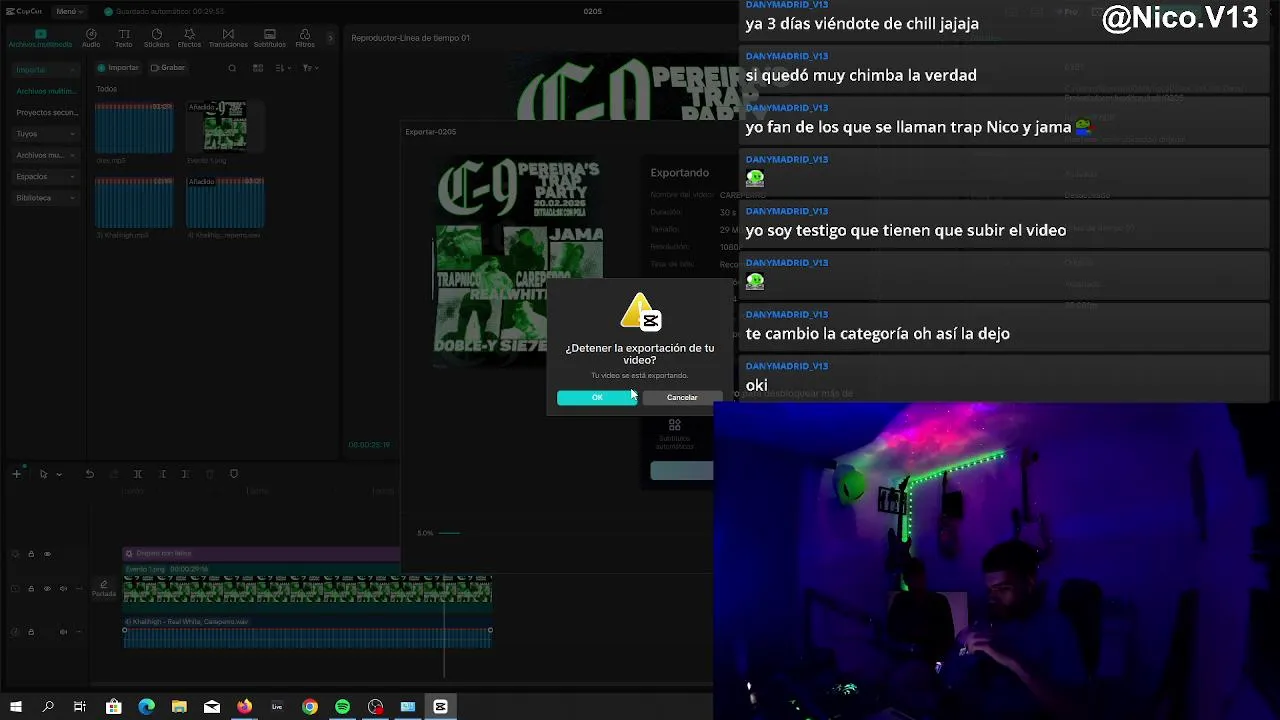Image resolution: width=1280 pixels, height=720 pixels.
Task: Select the purple text clip on timeline
Action: click(261, 553)
